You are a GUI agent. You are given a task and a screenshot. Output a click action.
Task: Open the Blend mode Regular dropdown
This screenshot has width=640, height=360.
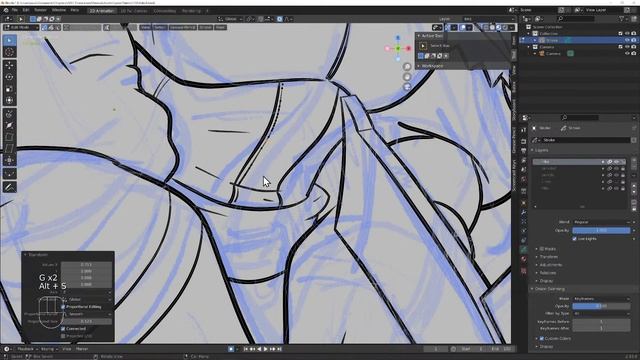pyautogui.click(x=602, y=222)
